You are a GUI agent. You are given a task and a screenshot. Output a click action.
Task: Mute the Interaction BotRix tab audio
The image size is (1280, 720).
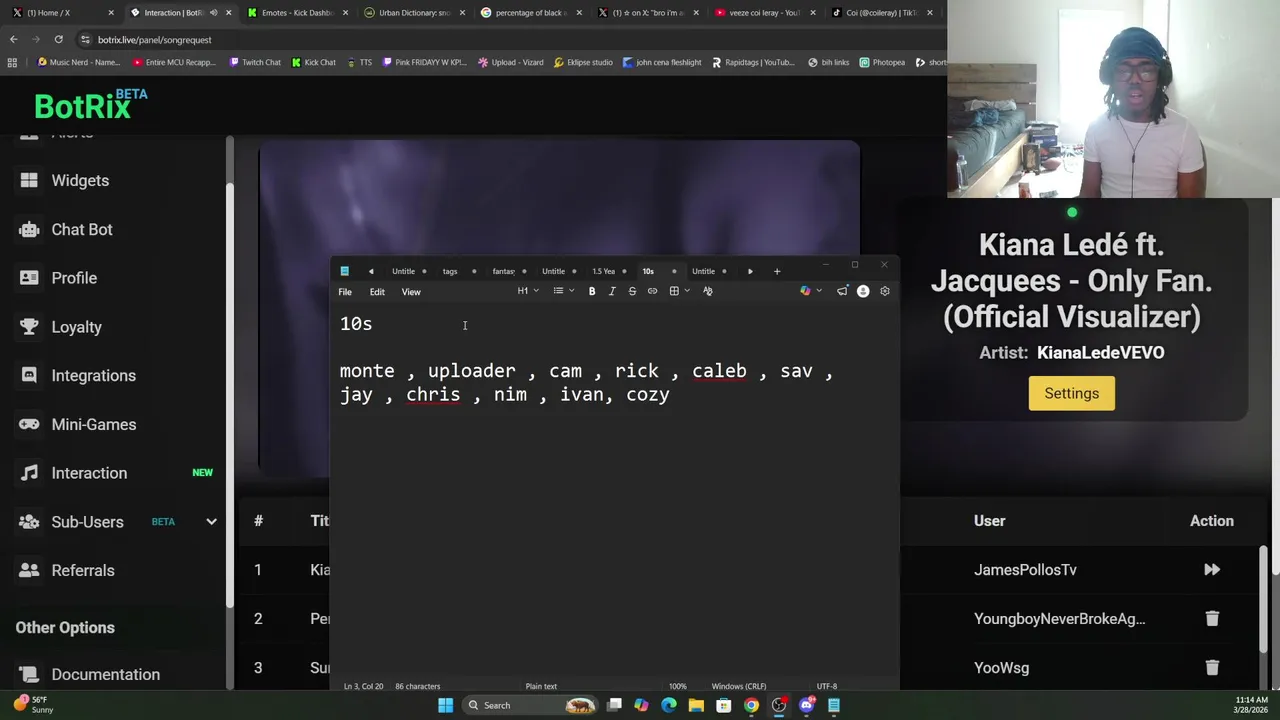click(213, 13)
